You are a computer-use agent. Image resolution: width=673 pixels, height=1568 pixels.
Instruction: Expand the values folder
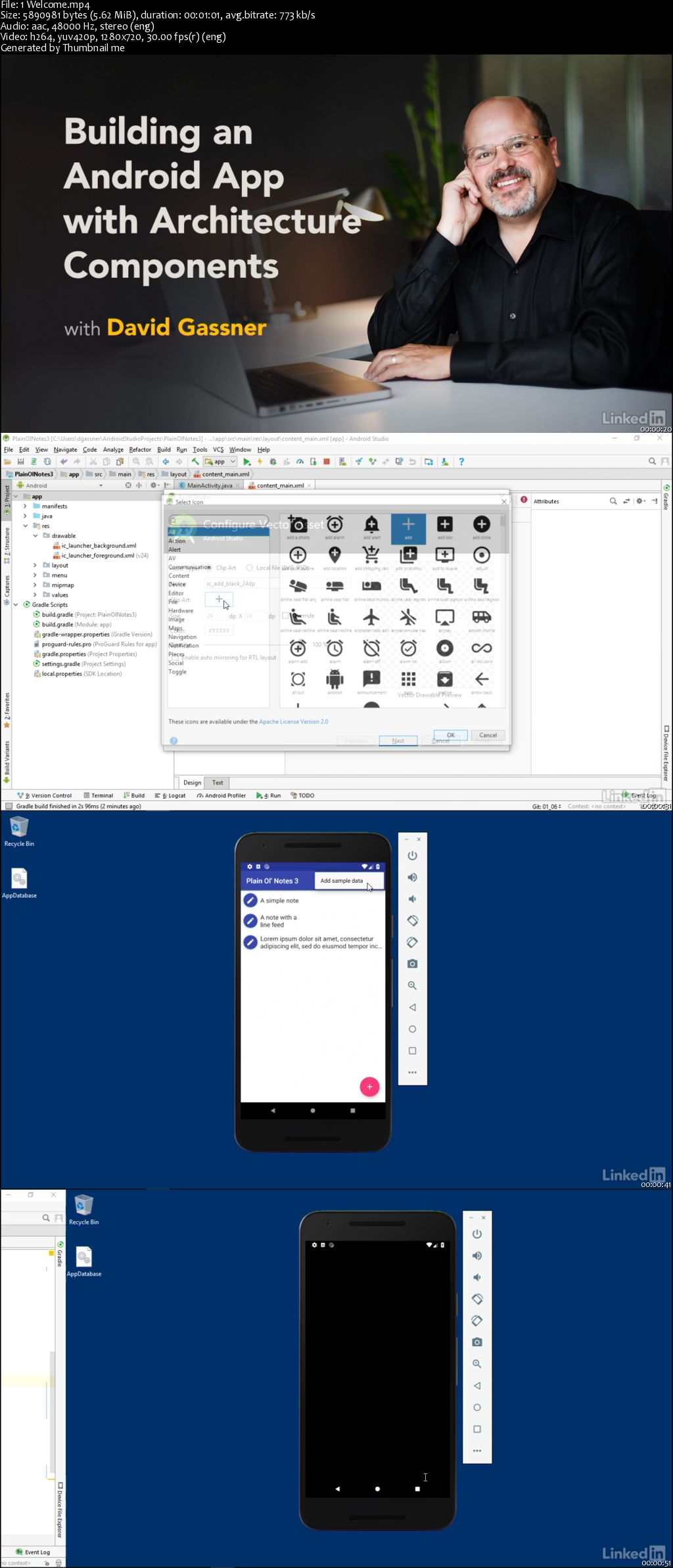[35, 594]
